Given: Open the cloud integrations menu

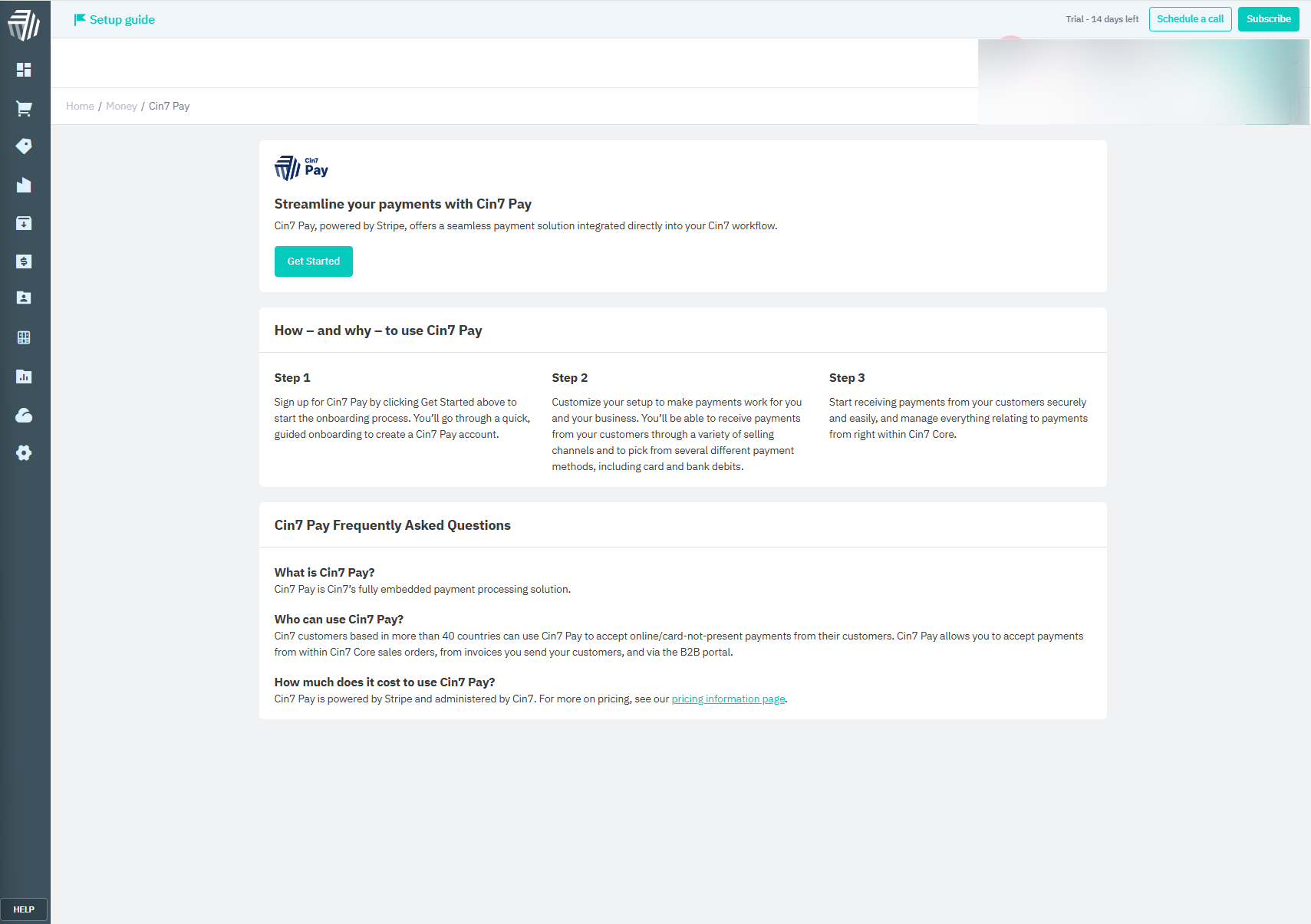Looking at the screenshot, I should [x=24, y=415].
